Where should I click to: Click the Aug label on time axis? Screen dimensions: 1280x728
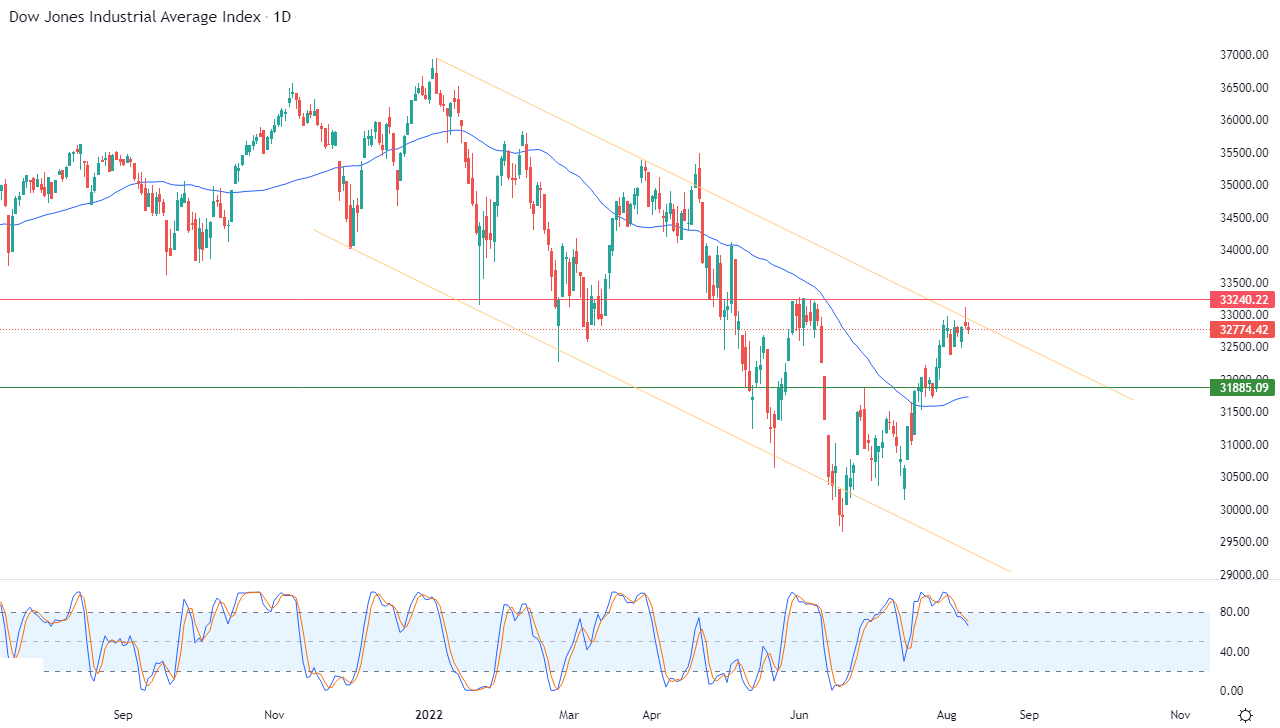tap(945, 715)
